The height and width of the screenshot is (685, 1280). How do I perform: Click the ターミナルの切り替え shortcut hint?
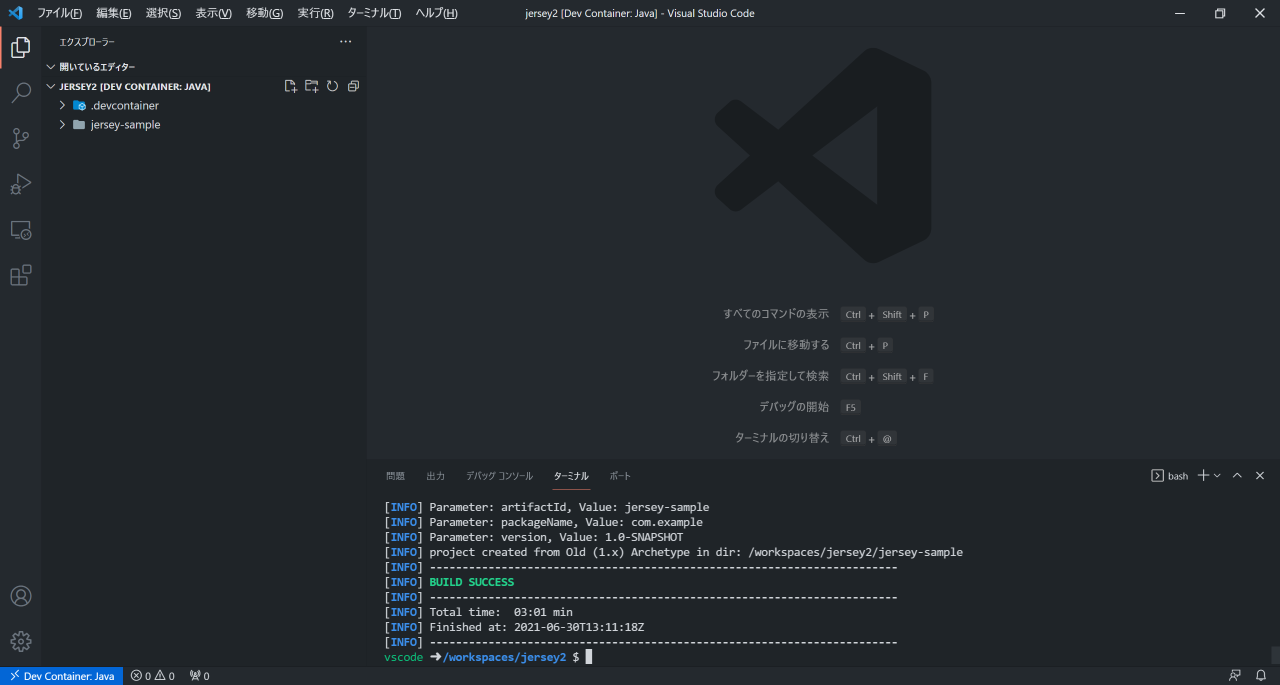(816, 438)
